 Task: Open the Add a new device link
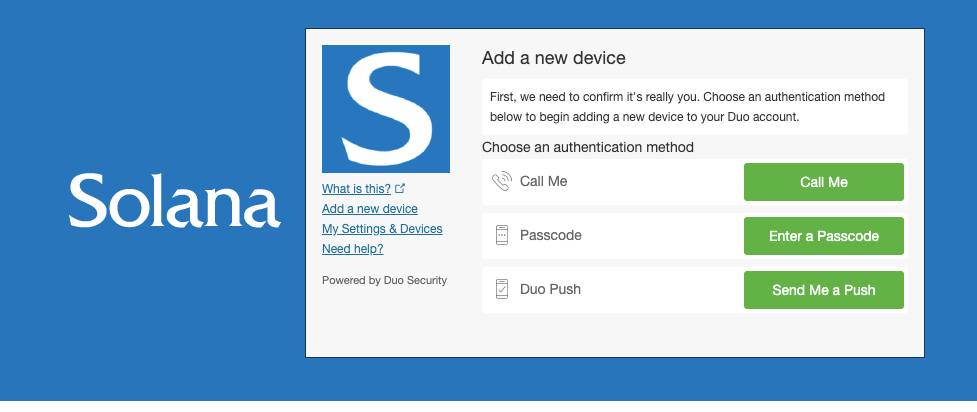(x=369, y=209)
